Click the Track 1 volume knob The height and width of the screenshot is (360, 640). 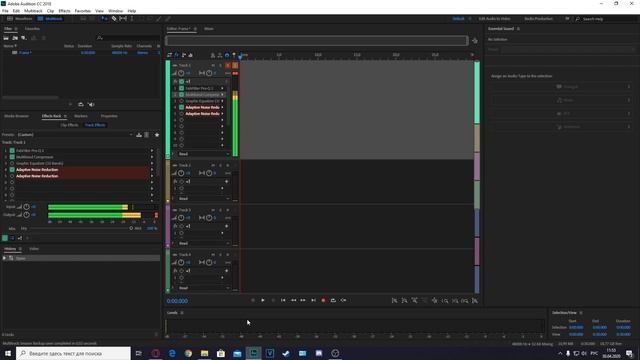[x=181, y=73]
